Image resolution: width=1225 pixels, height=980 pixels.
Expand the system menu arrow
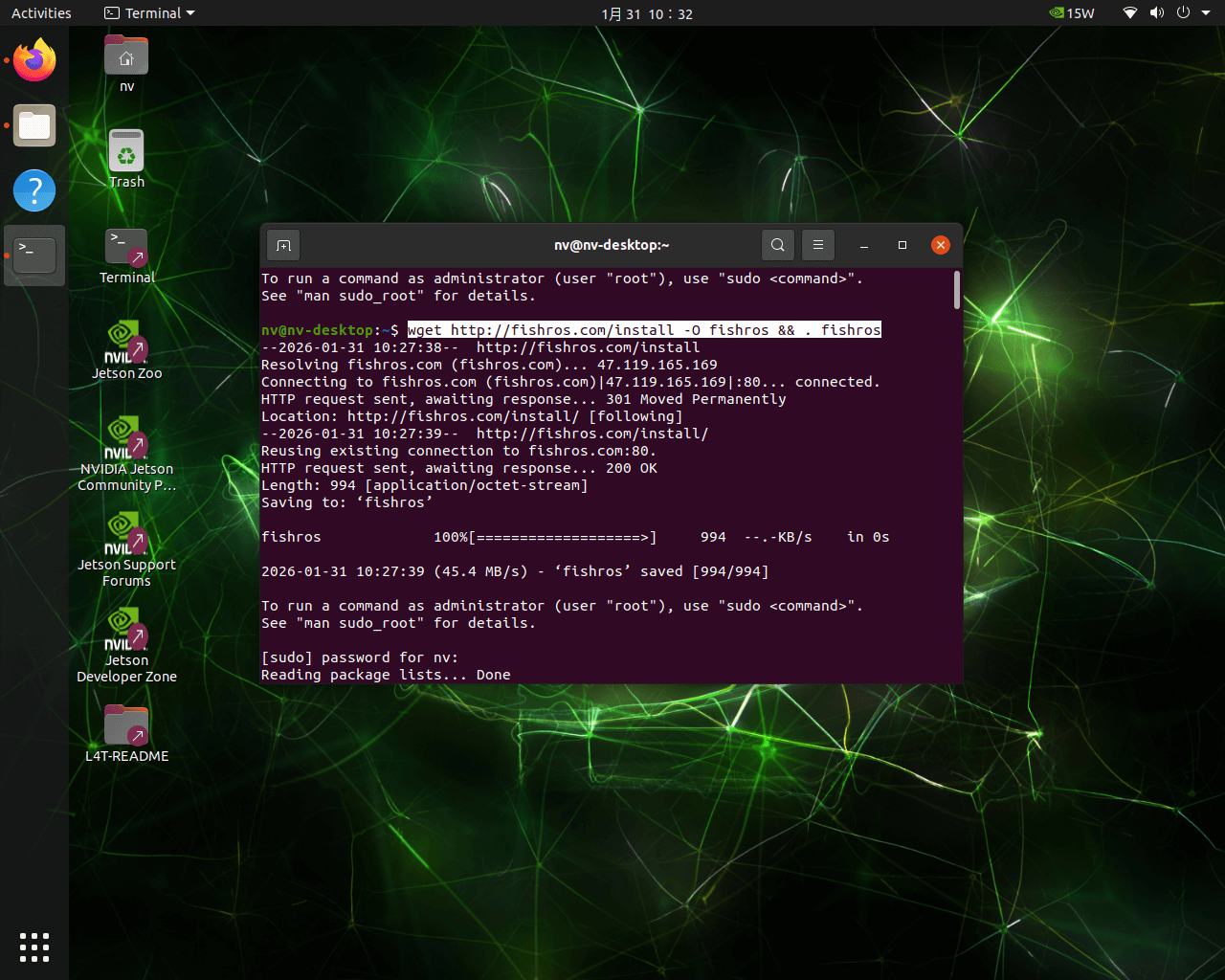point(1206,13)
